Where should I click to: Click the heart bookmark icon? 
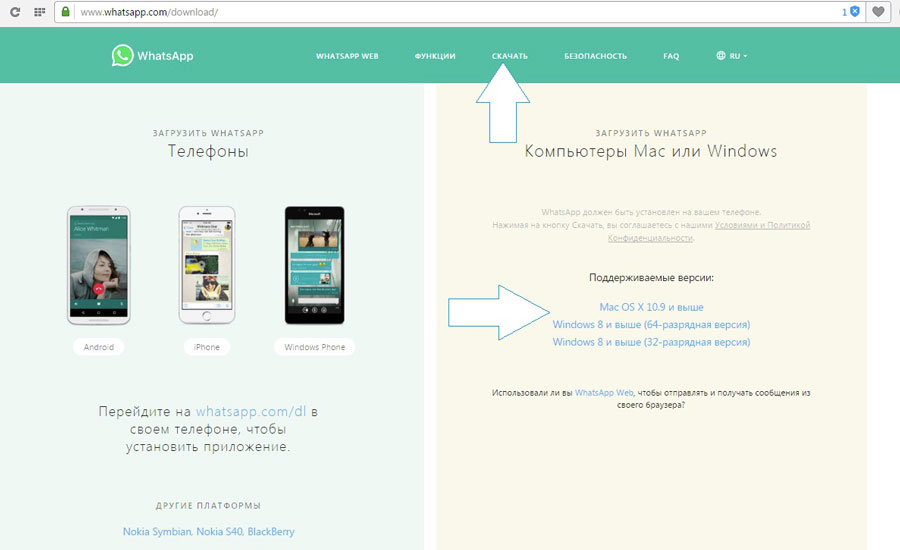878,11
